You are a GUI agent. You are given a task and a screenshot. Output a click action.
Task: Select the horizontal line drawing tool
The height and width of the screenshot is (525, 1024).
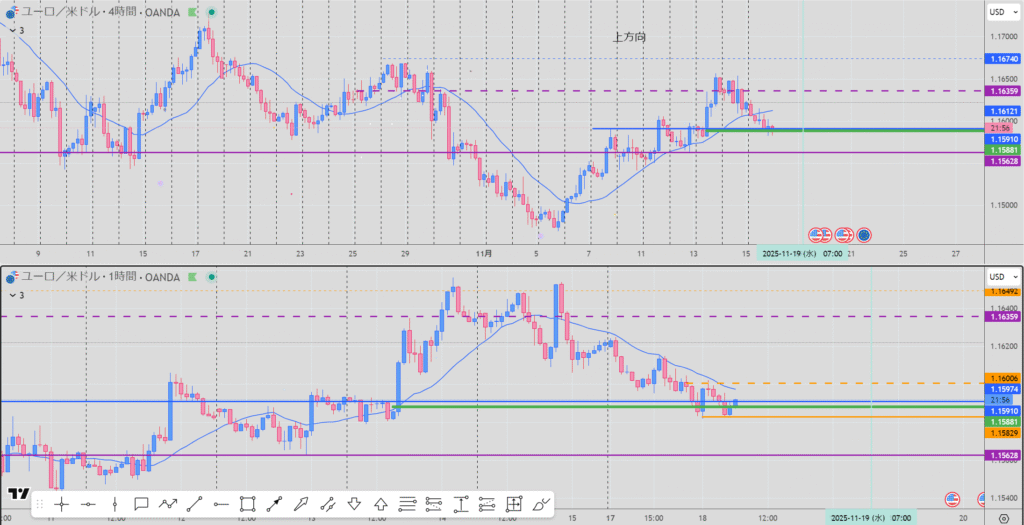click(x=88, y=504)
